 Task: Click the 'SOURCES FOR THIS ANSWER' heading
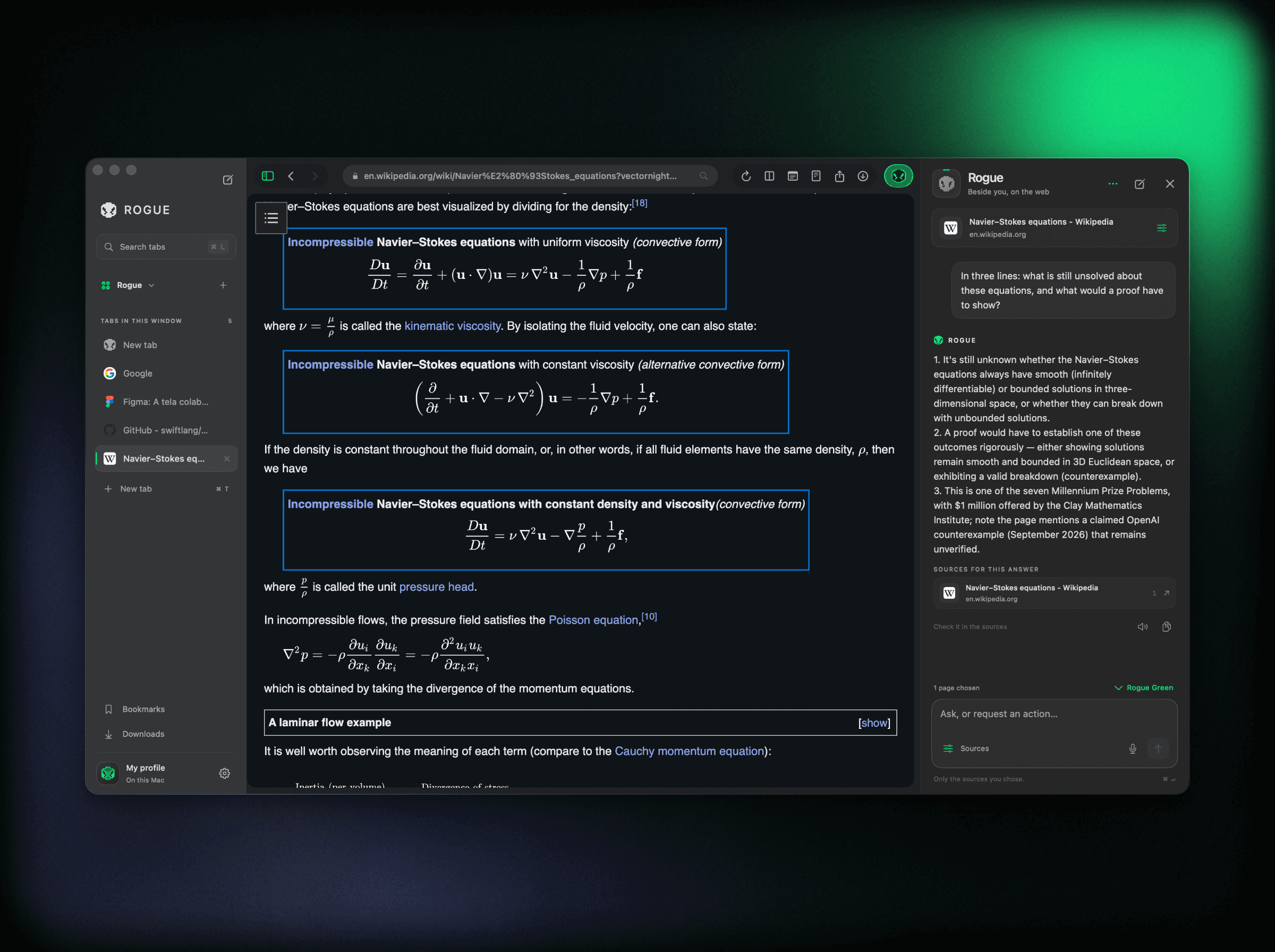tap(986, 569)
